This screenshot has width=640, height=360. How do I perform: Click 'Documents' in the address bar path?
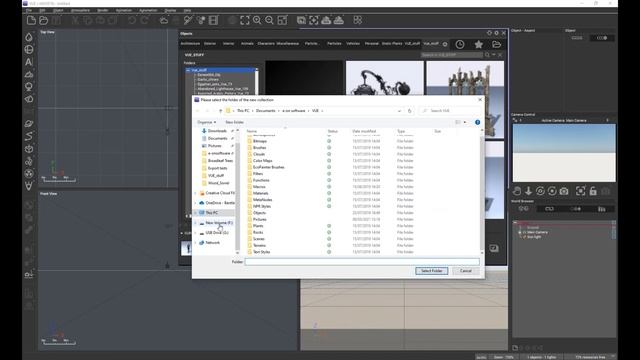(x=265, y=111)
